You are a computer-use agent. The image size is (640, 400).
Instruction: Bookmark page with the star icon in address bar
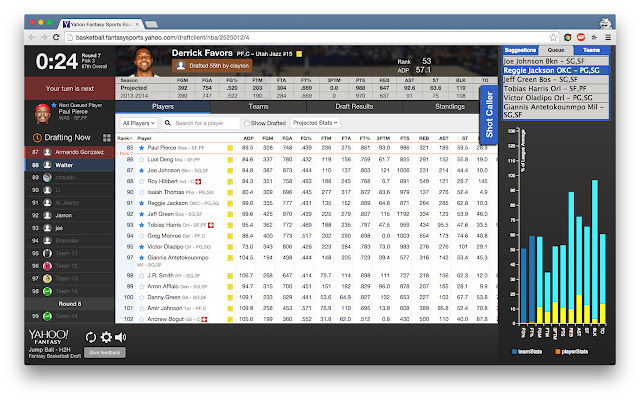coord(553,38)
